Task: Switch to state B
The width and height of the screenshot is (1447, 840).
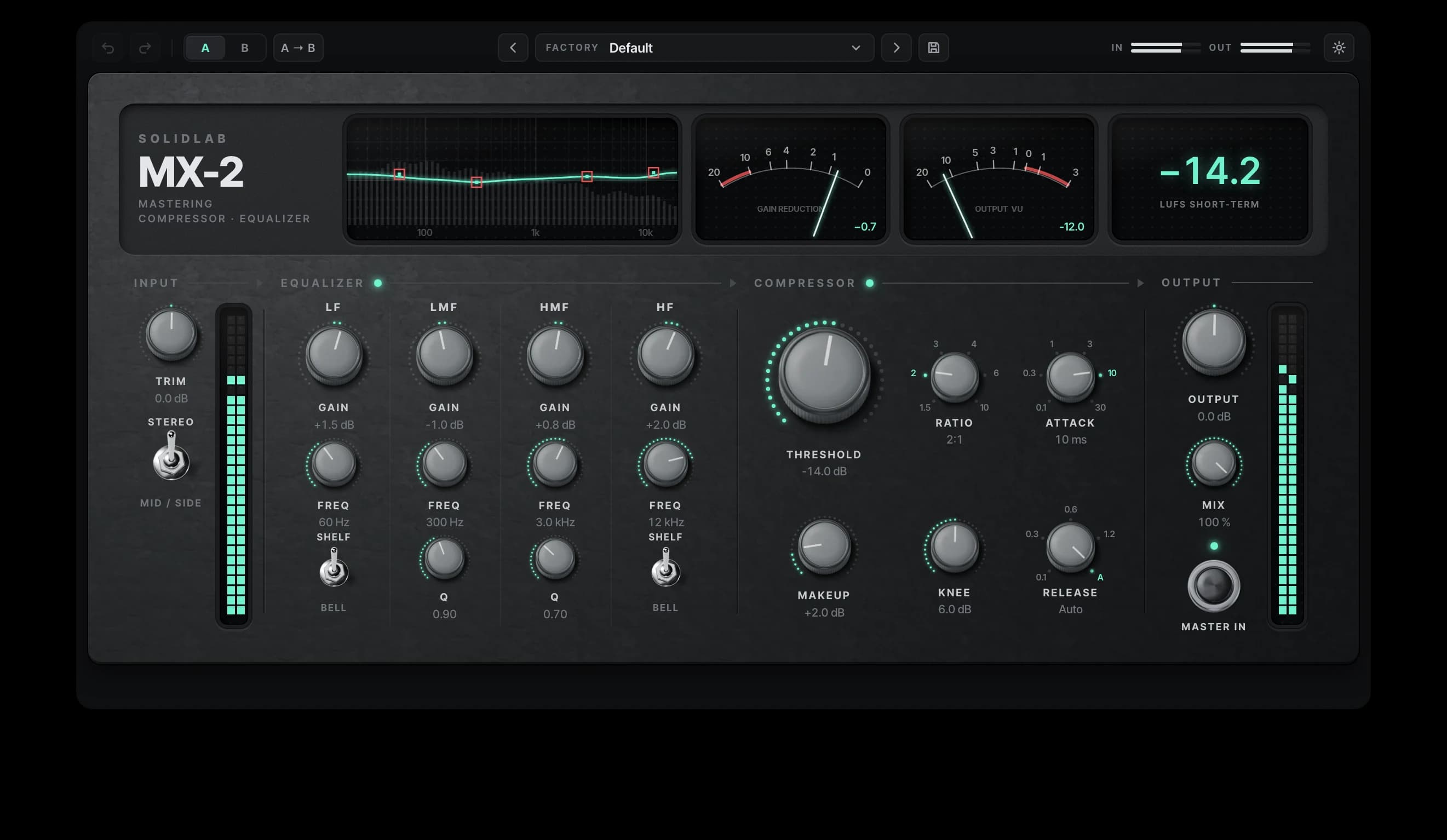Action: click(x=245, y=48)
